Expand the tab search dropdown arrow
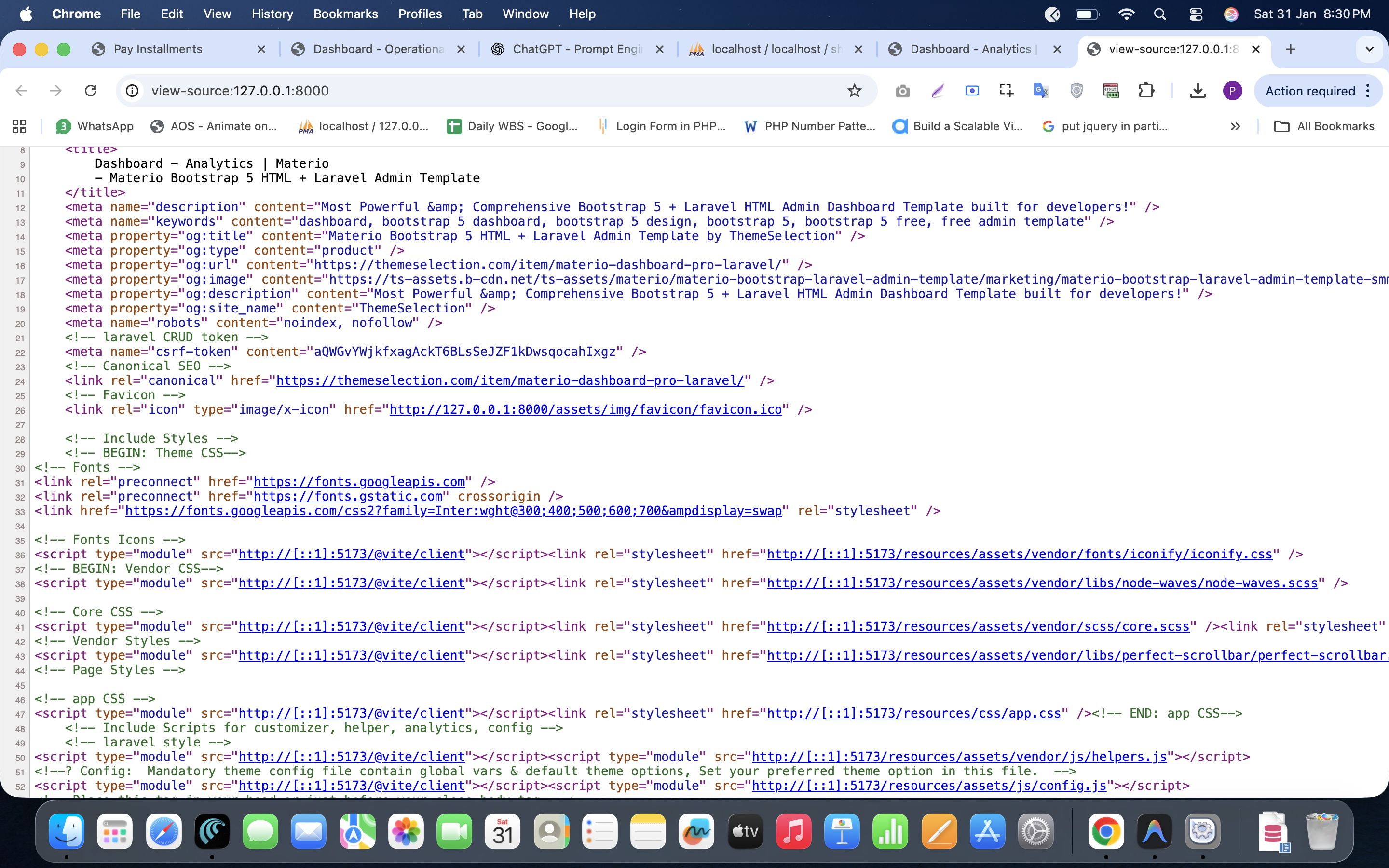Screen dimensions: 1389x868 [x=1369, y=49]
